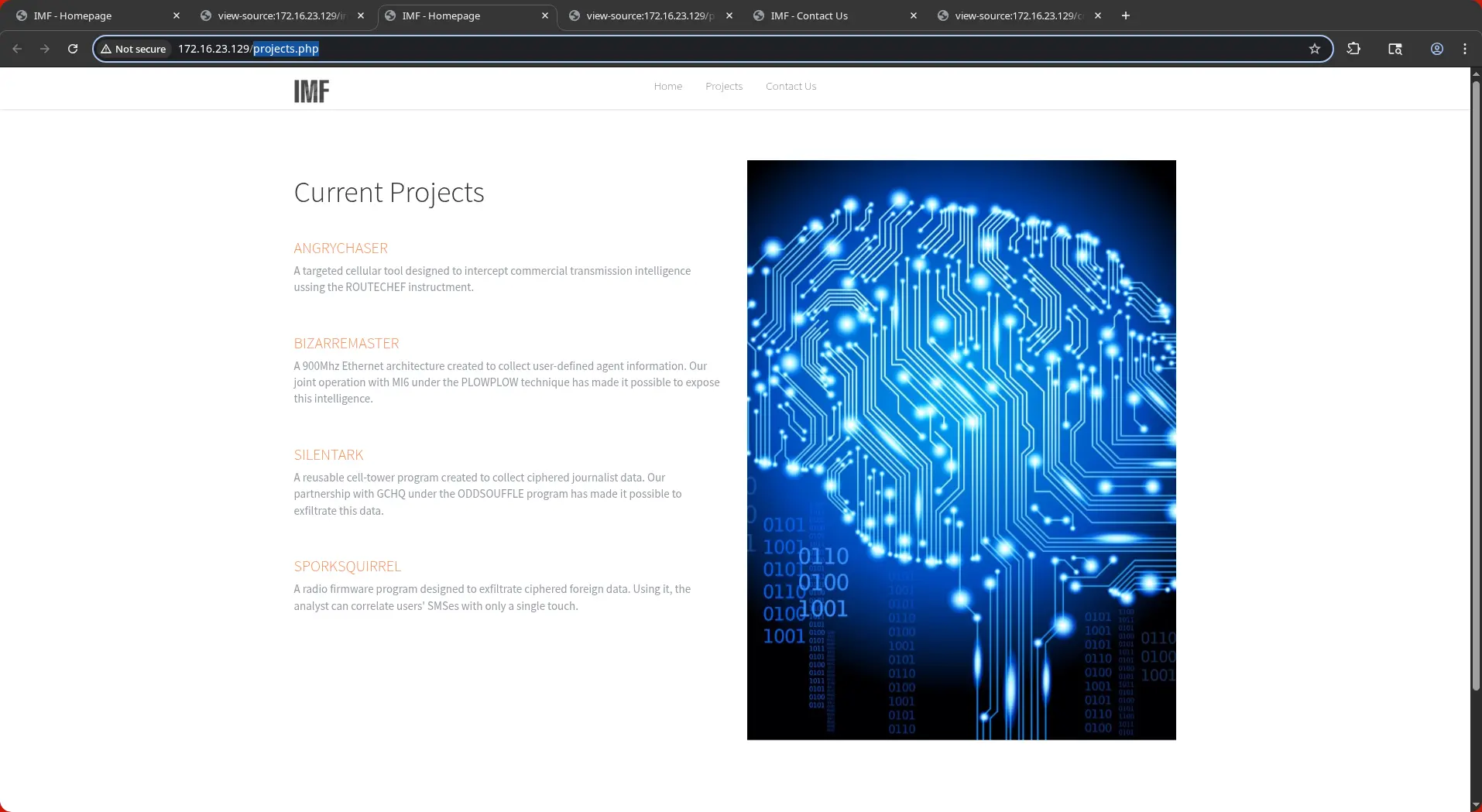Open the browser extensions icon
This screenshot has height=812, width=1482.
(x=1353, y=49)
